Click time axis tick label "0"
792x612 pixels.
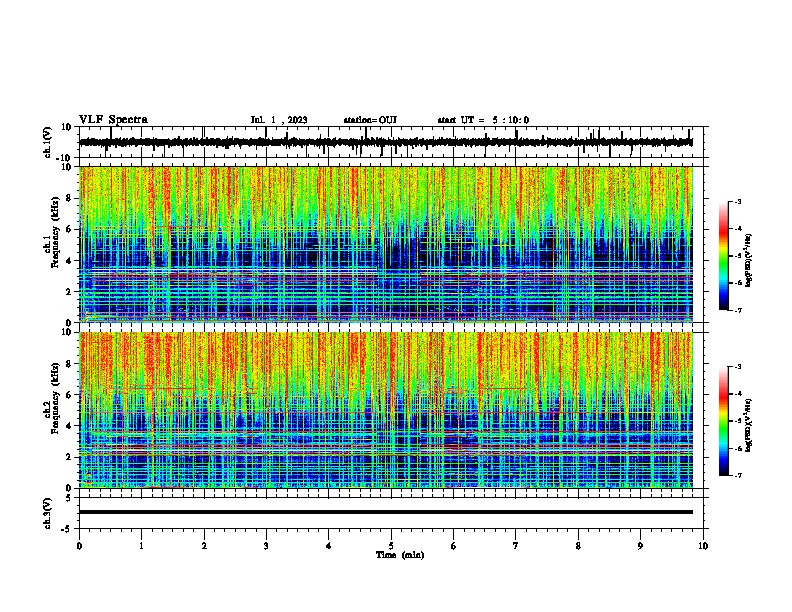coord(79,546)
